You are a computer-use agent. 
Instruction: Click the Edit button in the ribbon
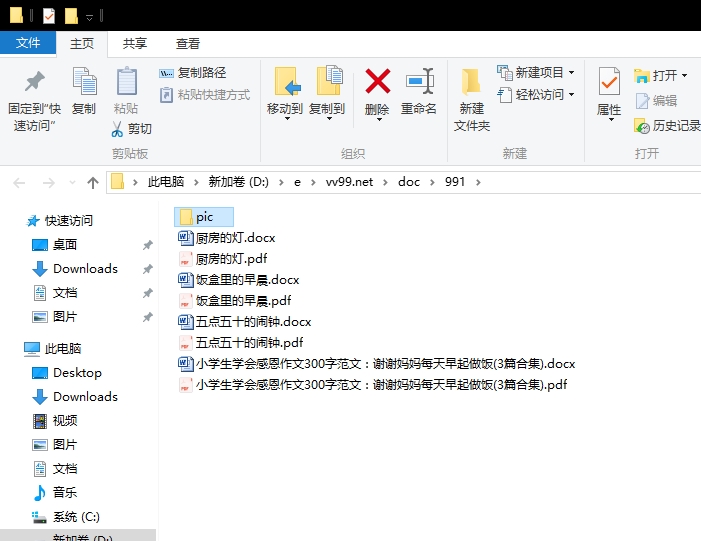[x=656, y=101]
